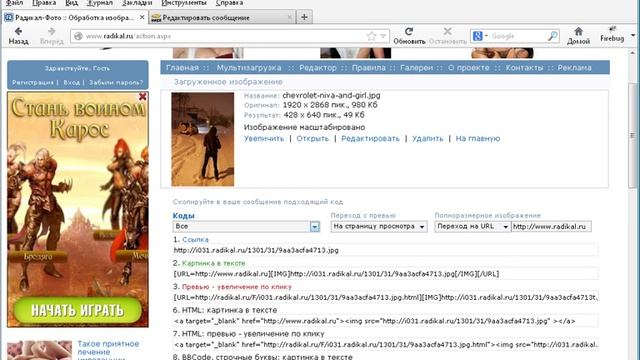Open the Редактор page

coord(318,68)
